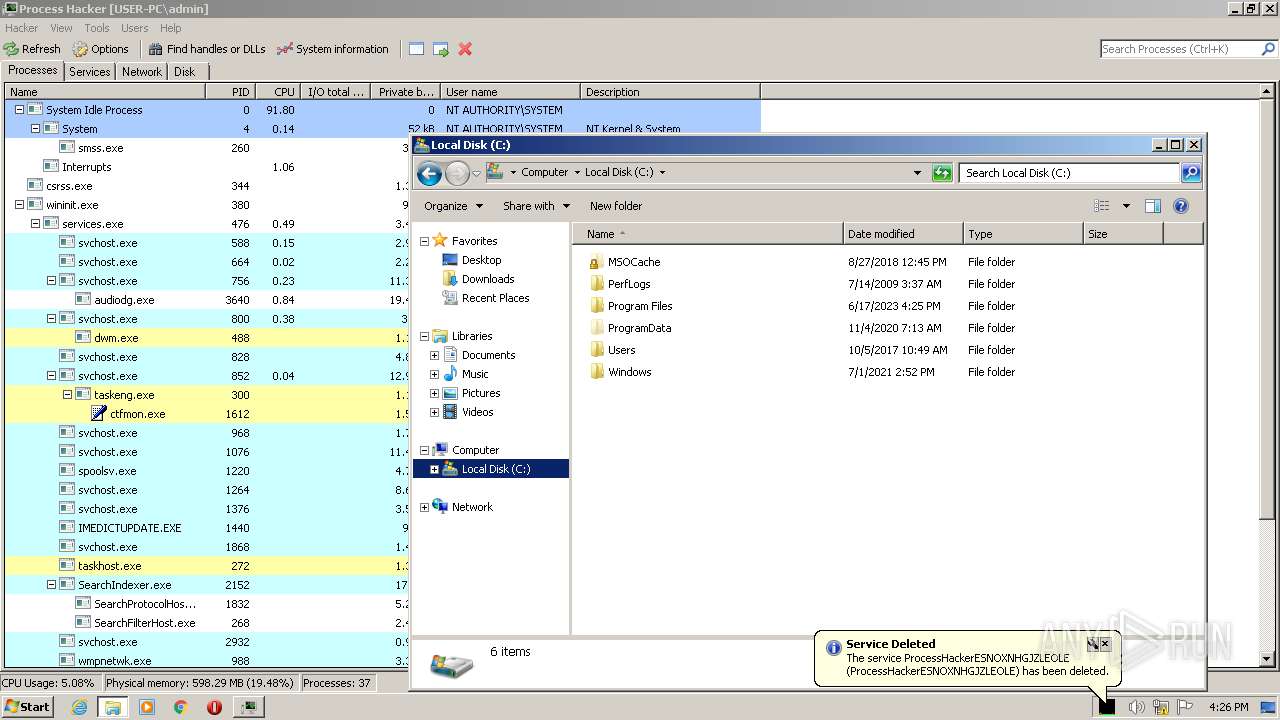Click the Start button
1280x720 pixels.
27,707
